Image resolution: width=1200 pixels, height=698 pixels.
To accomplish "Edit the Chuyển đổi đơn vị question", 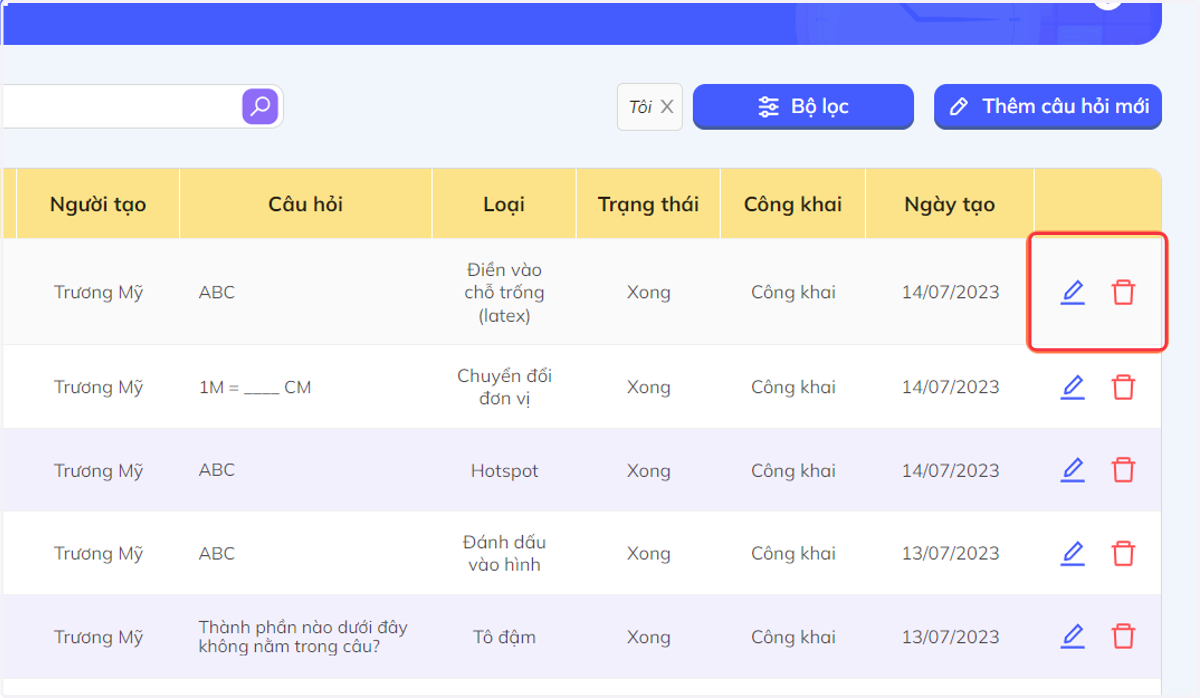I will coord(1072,387).
